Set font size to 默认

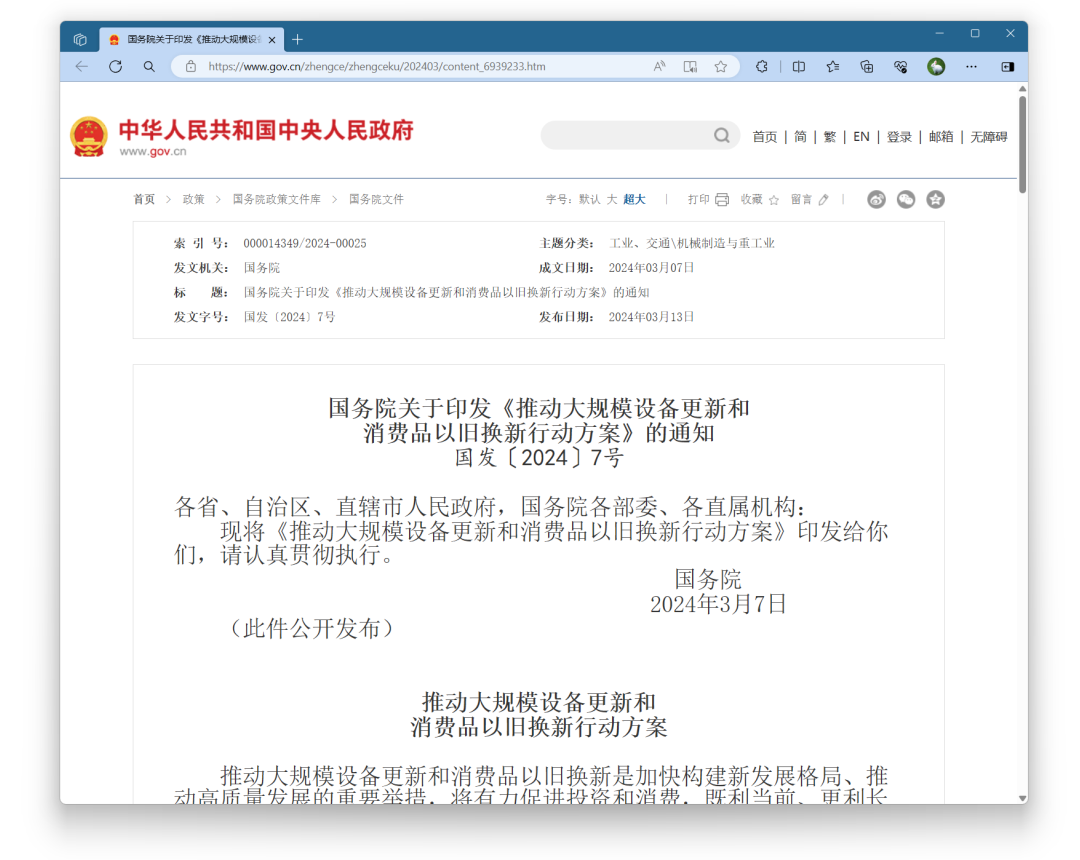tap(590, 200)
